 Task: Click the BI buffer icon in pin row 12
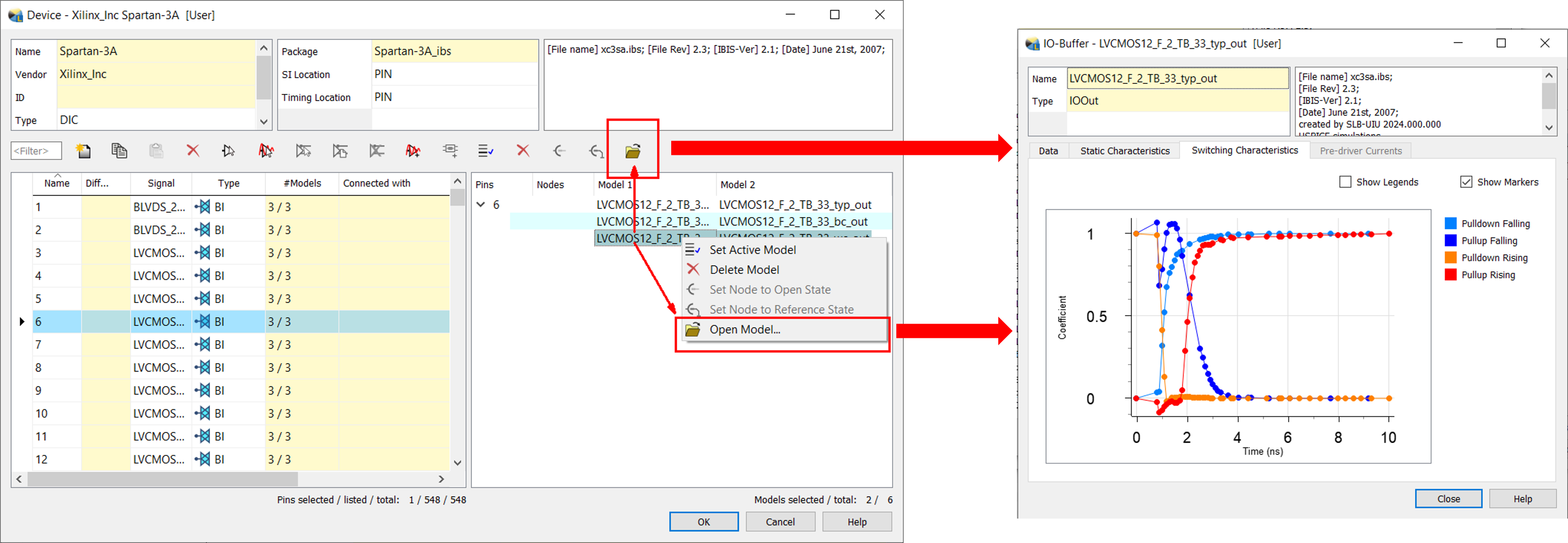pos(203,459)
